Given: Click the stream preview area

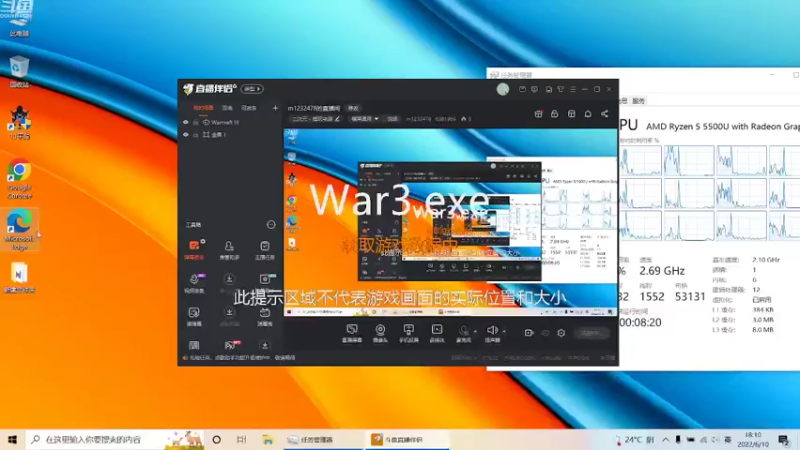Looking at the screenshot, I should (450, 222).
